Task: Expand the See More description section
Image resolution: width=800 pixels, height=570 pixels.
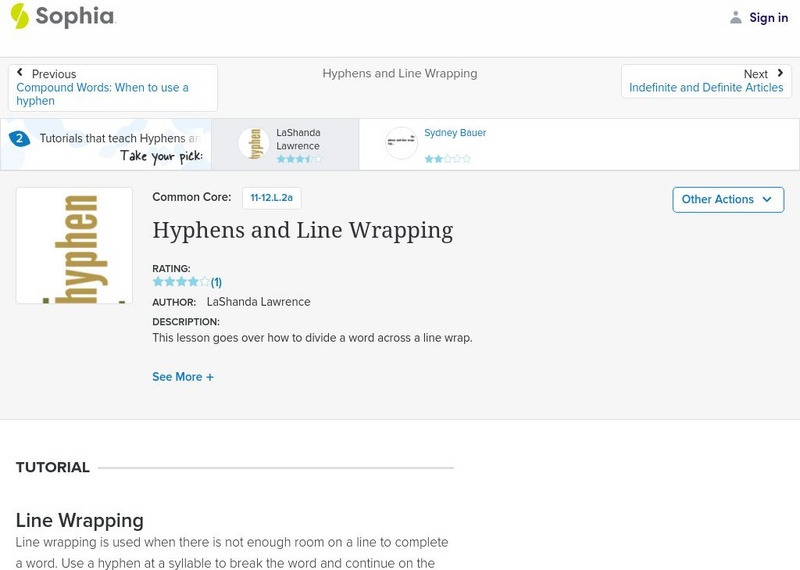Action: tap(177, 377)
